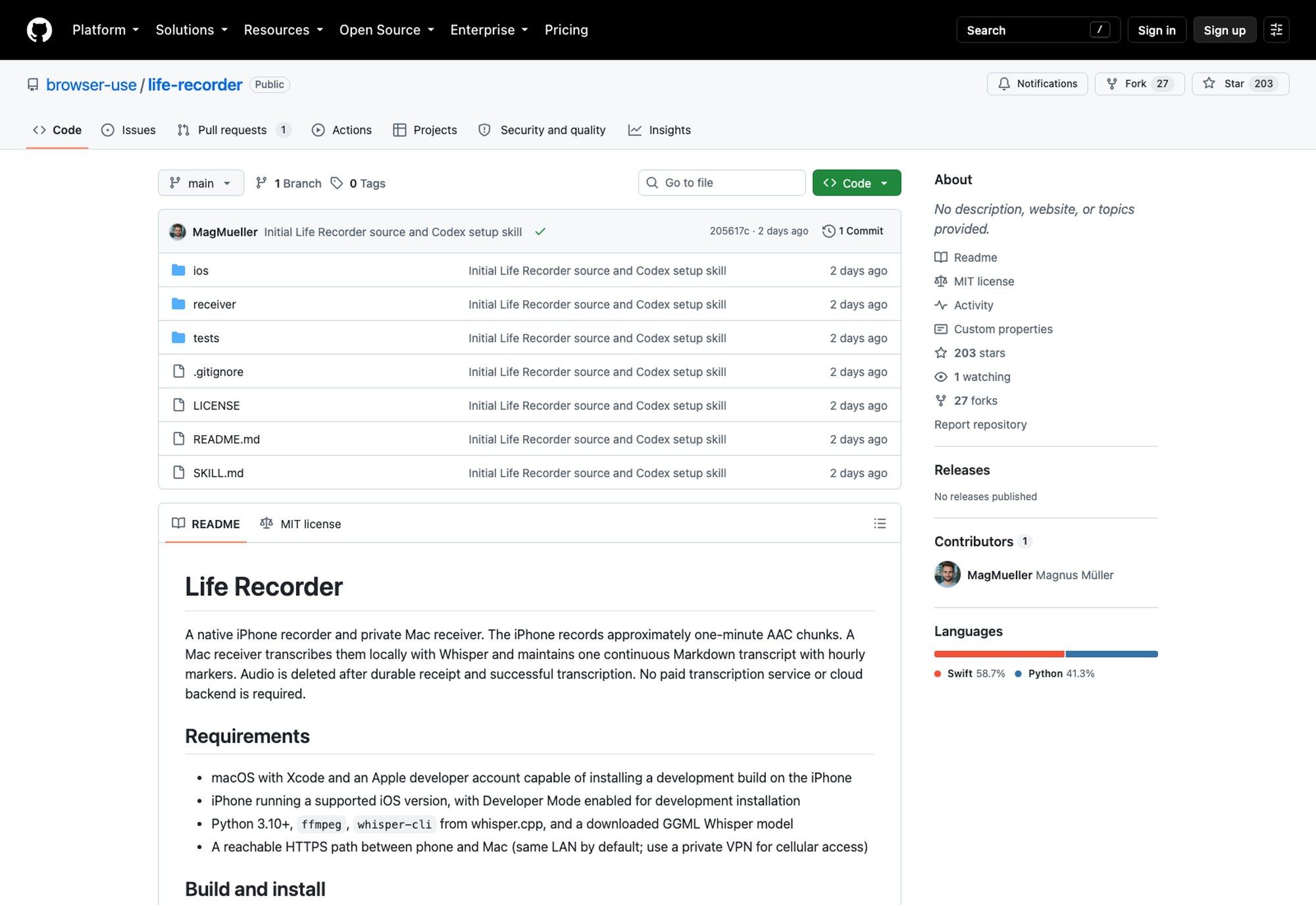Expand the green Code dropdown button

click(857, 183)
